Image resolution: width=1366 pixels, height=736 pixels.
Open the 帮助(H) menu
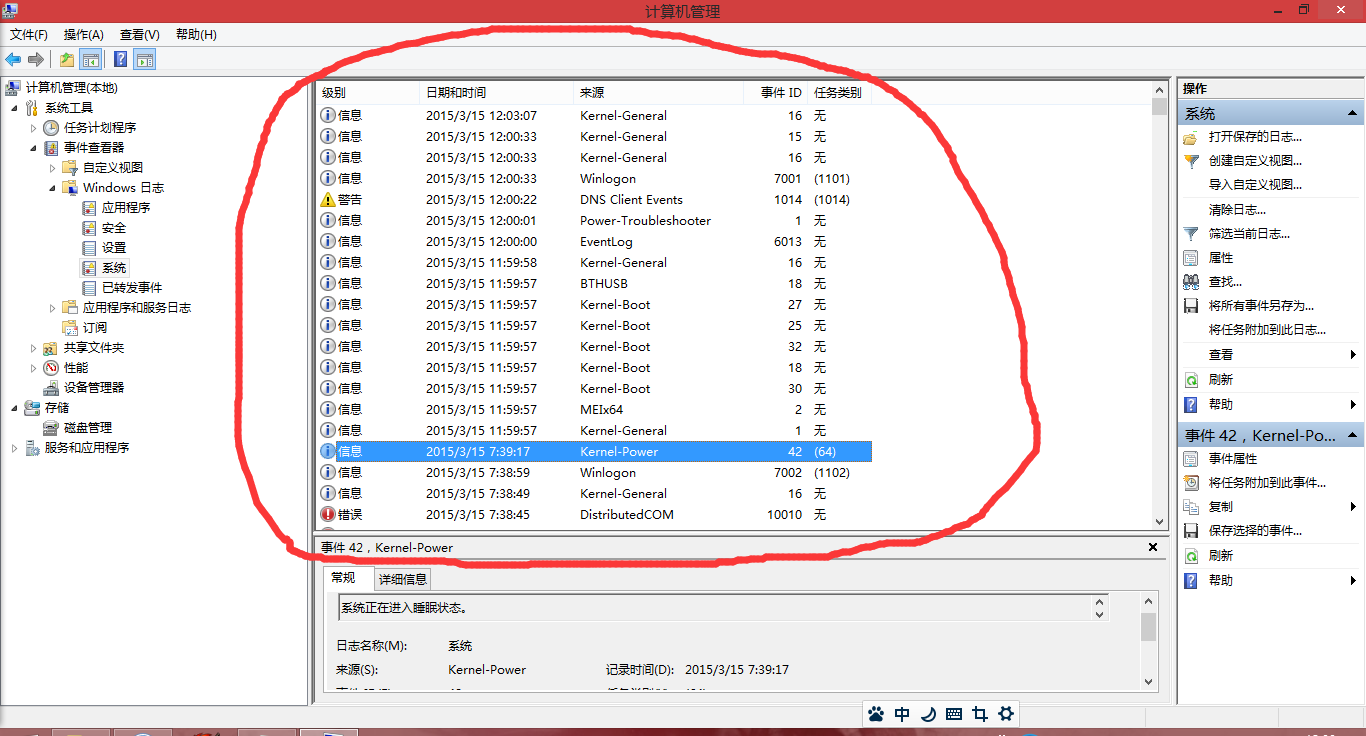(196, 34)
